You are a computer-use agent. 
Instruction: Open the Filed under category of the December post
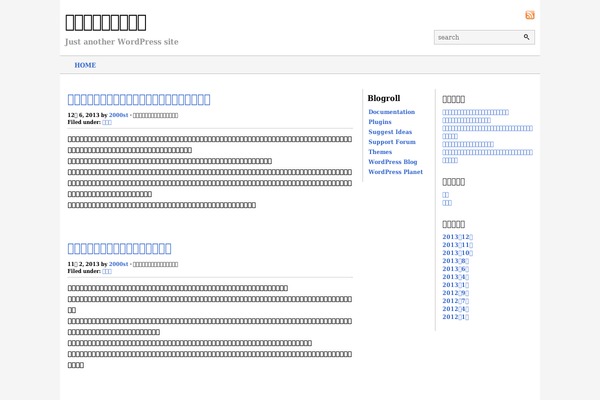[x=107, y=122]
